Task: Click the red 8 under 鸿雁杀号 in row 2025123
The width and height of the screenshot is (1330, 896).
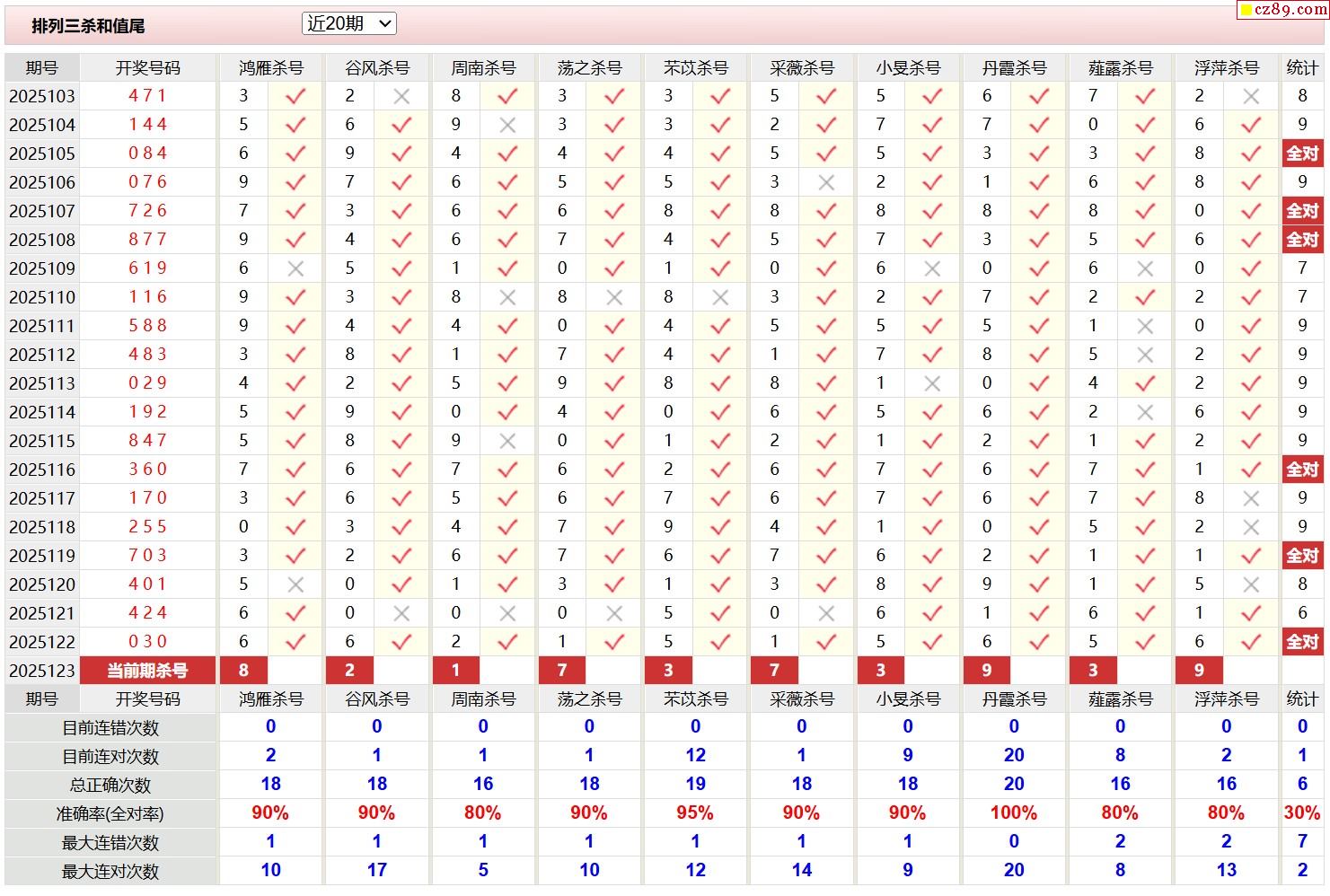Action: (243, 671)
